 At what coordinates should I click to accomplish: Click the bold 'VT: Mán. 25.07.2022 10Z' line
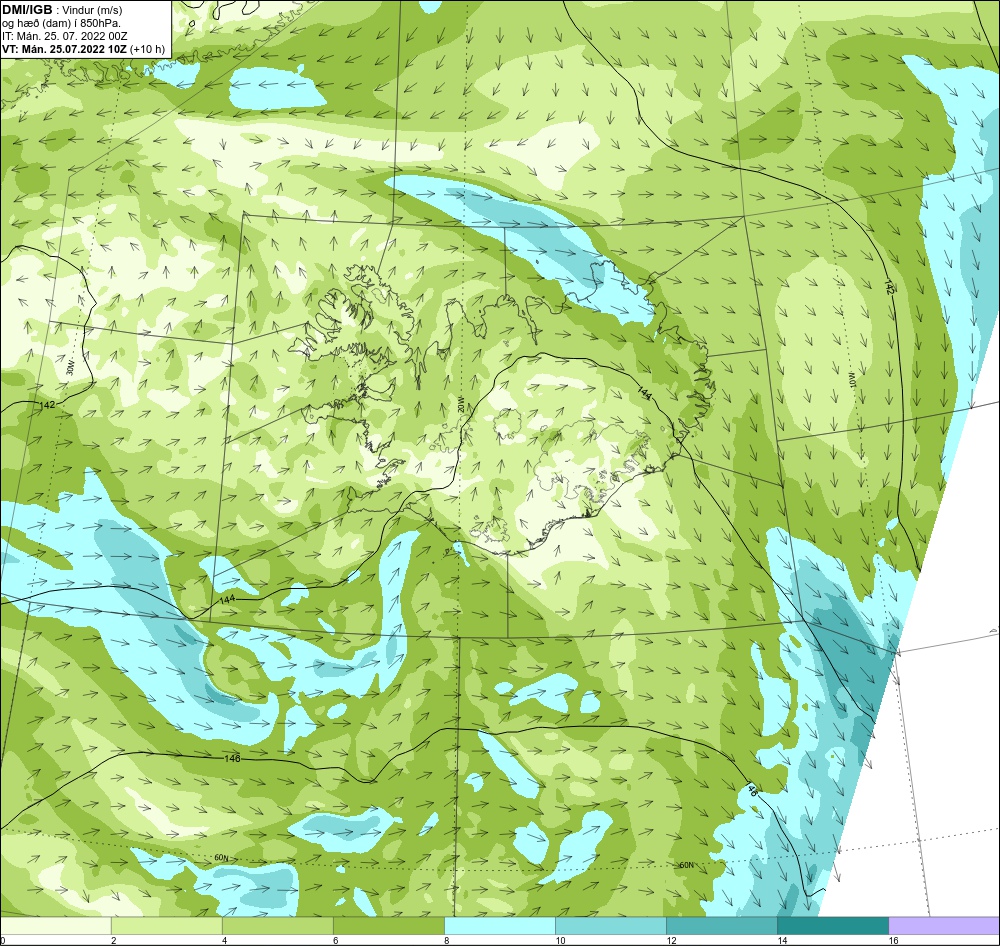pyautogui.click(x=64, y=49)
